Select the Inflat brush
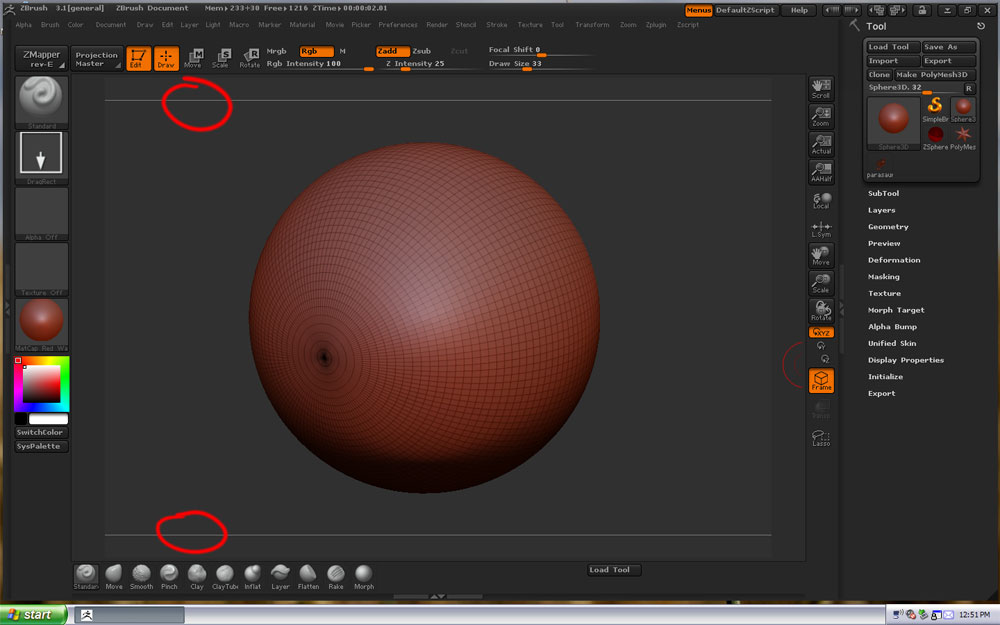The image size is (1000, 625). (x=252, y=575)
